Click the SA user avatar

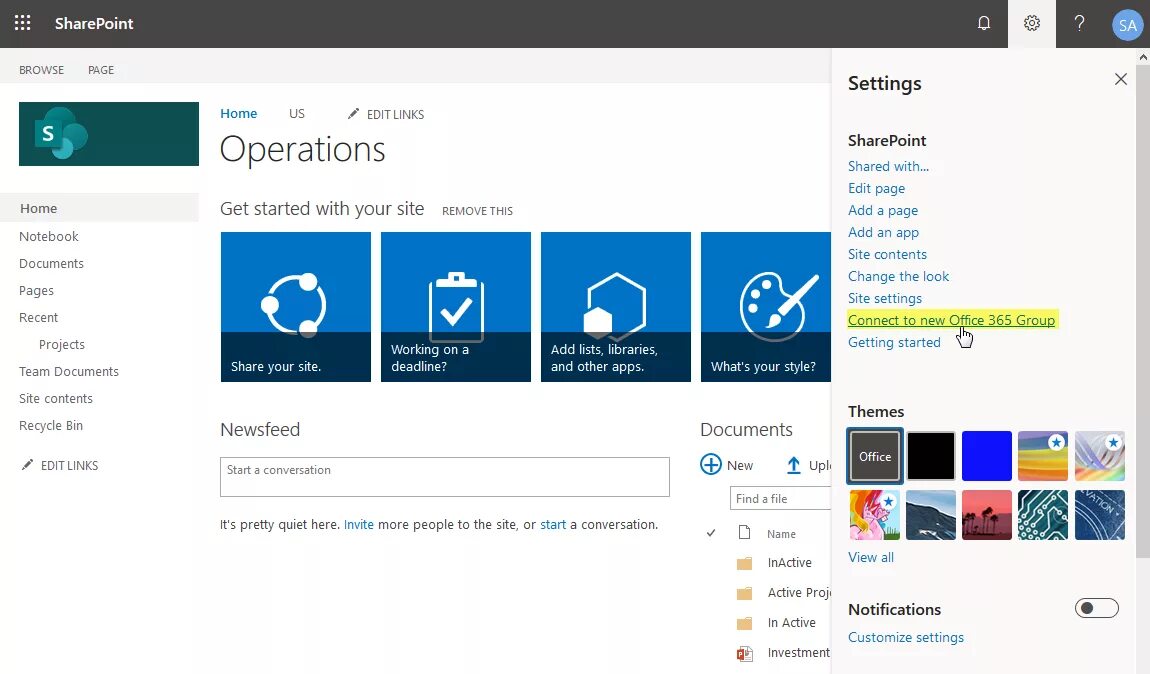[x=1127, y=25]
